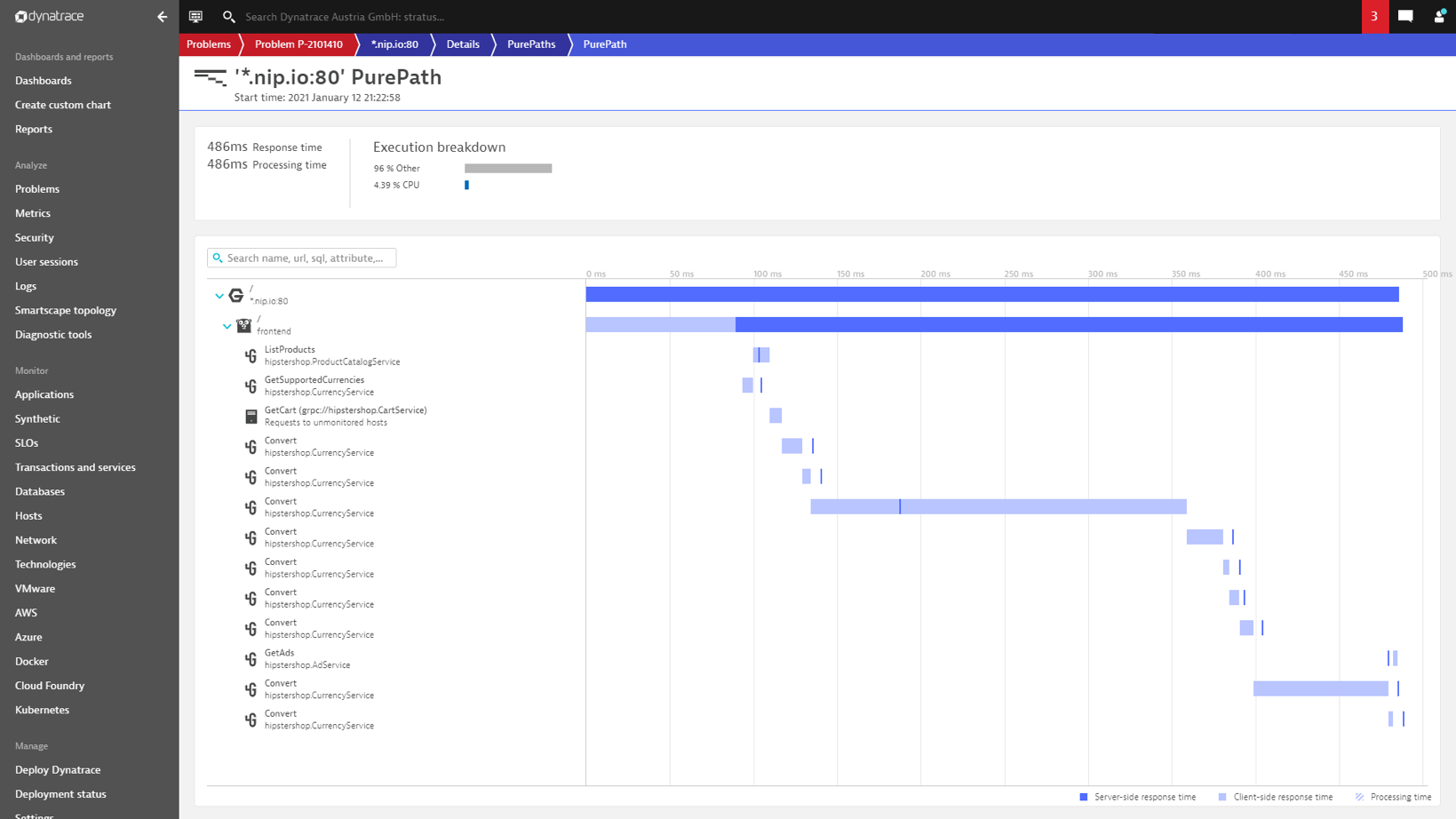This screenshot has width=1456, height=819.
Task: Open Kubernetes in the sidebar
Action: tap(42, 711)
